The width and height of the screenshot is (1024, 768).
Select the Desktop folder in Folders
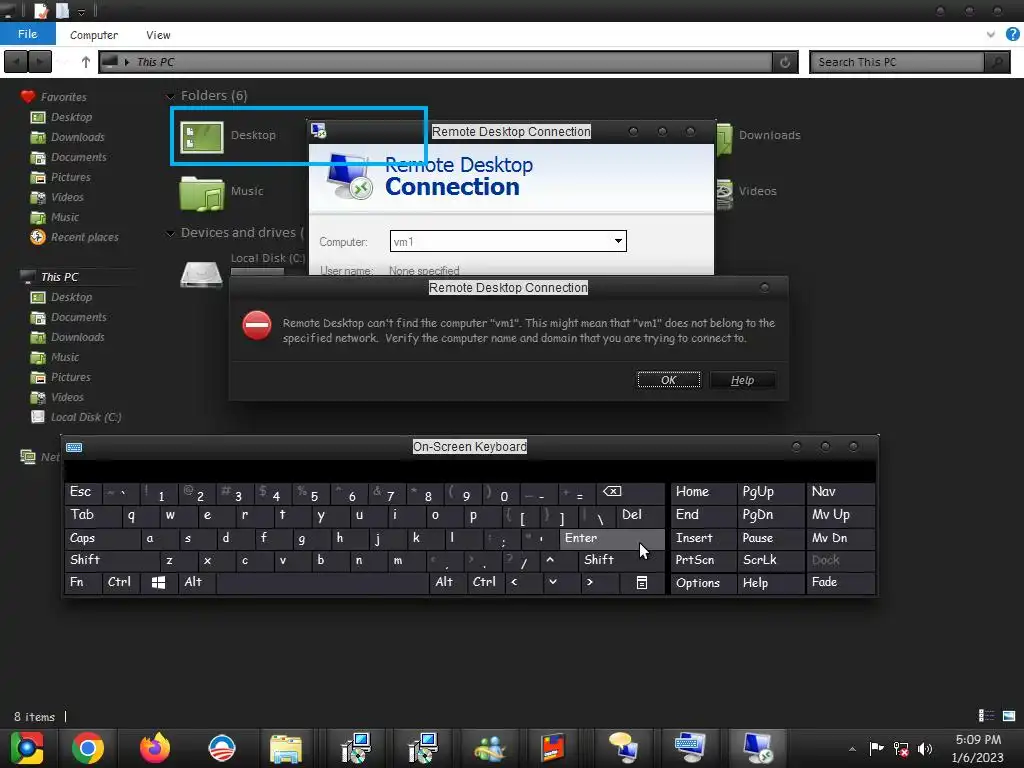[x=229, y=136]
